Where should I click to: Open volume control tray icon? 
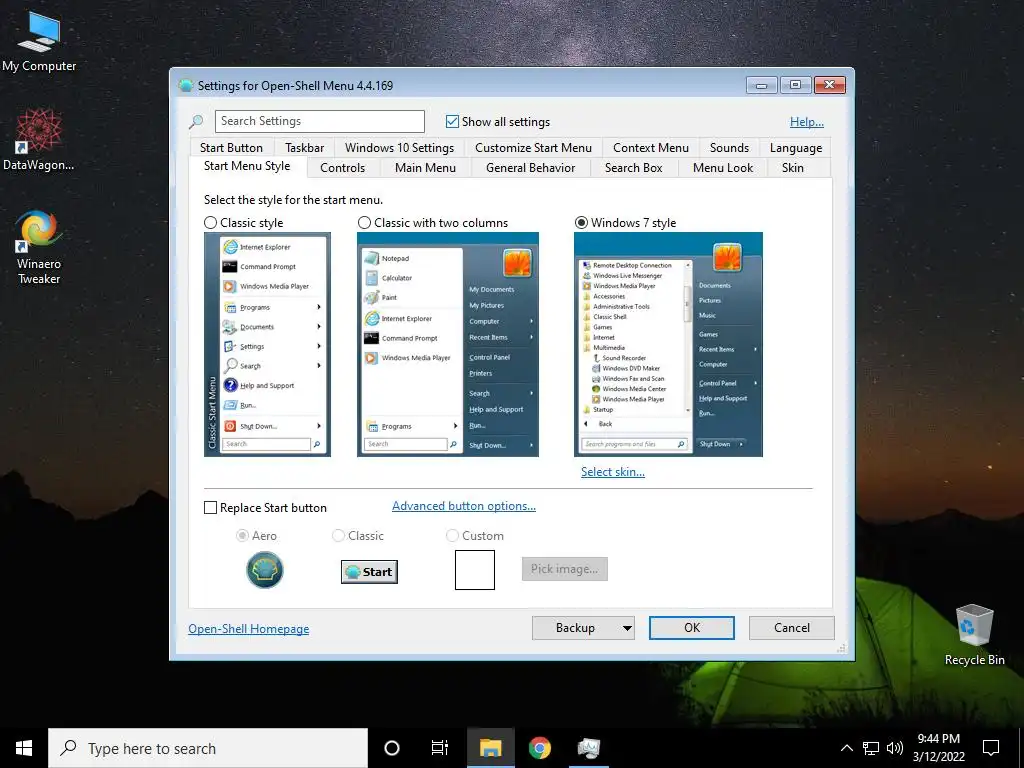click(x=895, y=748)
